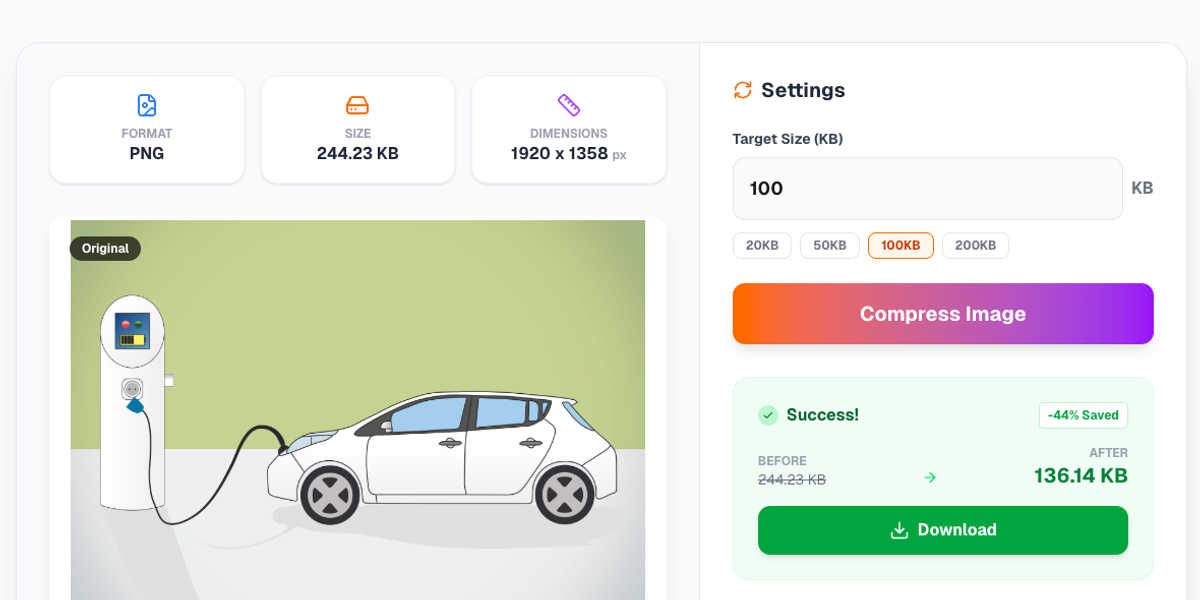Click the image format file icon

pos(147,105)
